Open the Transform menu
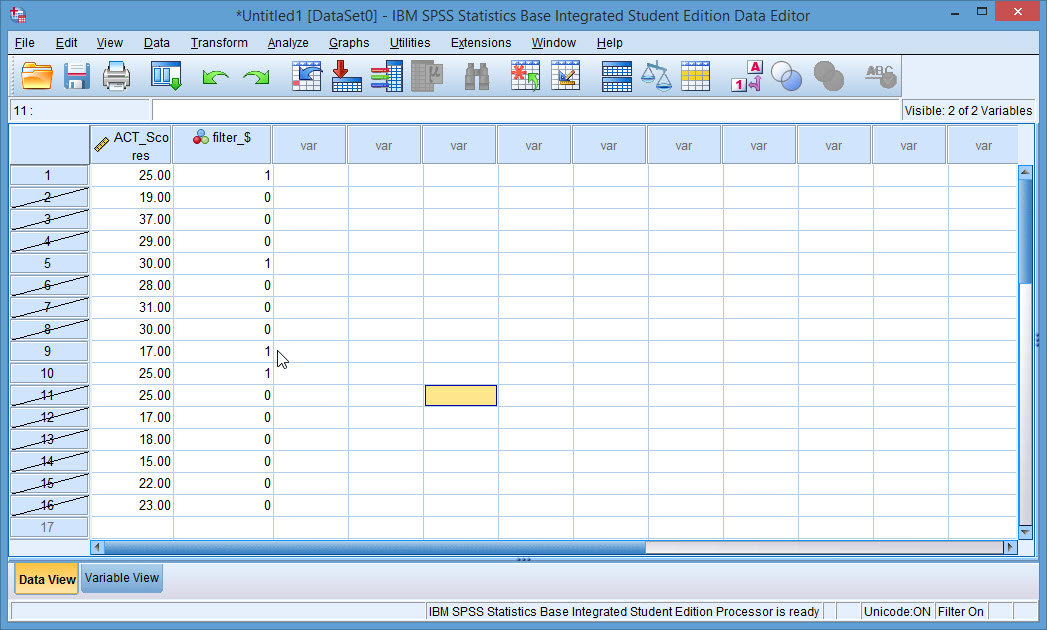Screen dimensions: 1047x630 coord(219,43)
